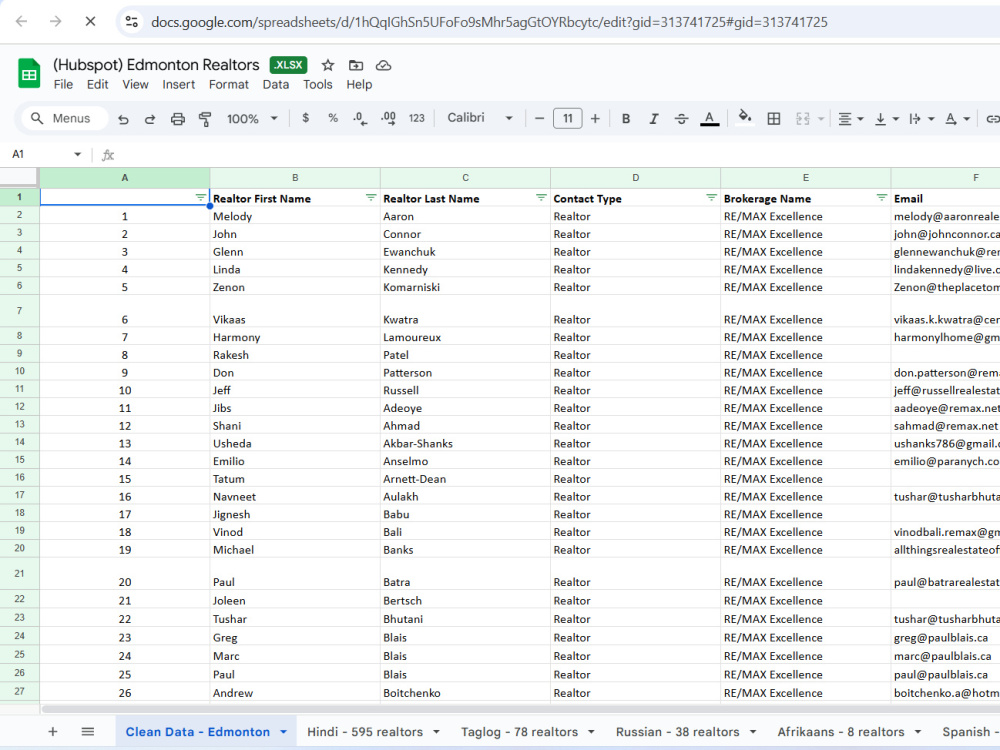The width and height of the screenshot is (1000, 750).
Task: Open the Calibri font dropdown
Action: tap(480, 118)
